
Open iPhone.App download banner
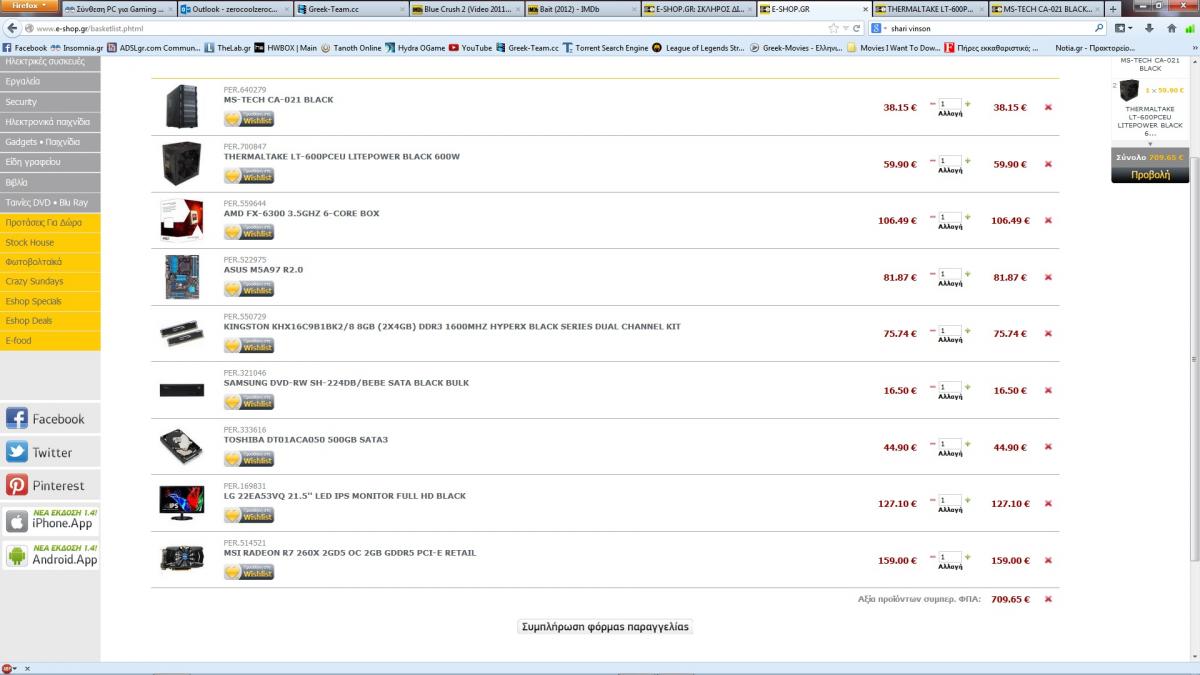50,521
